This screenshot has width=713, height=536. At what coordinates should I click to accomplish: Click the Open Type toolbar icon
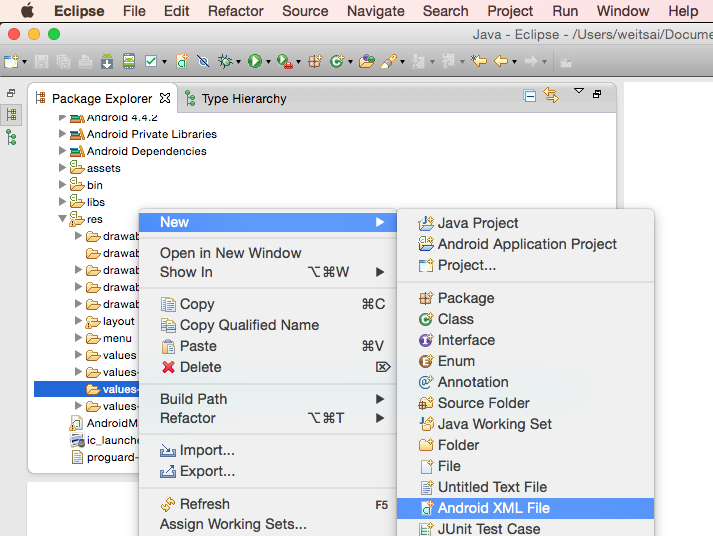pos(367,61)
